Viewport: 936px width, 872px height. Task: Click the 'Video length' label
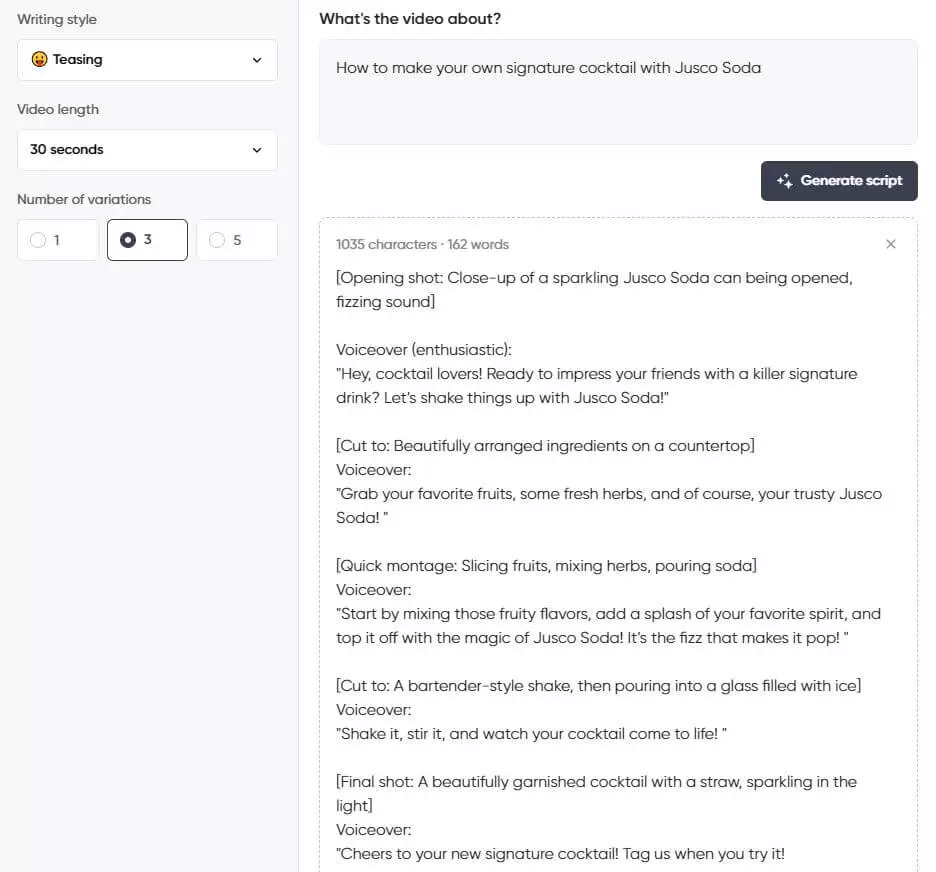(x=58, y=109)
